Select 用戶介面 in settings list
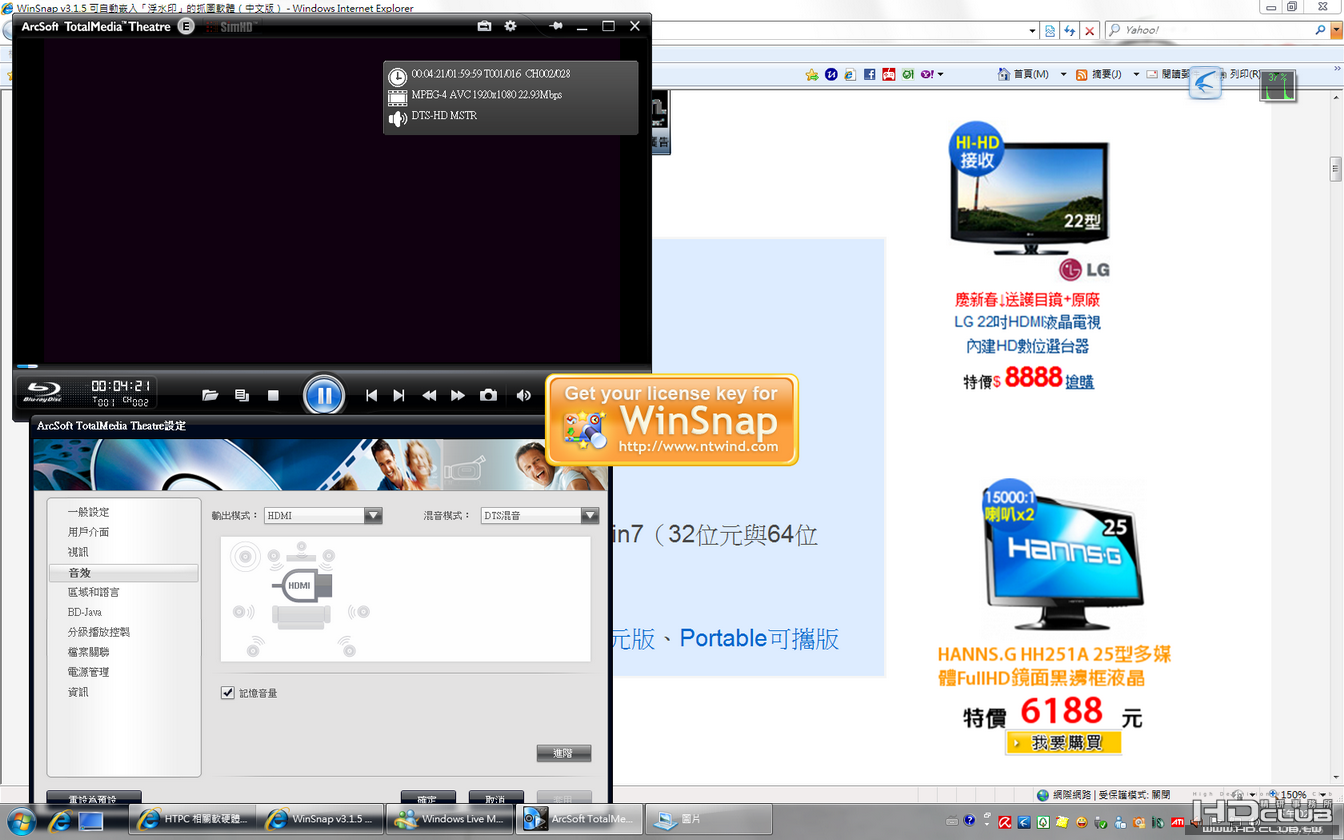1344x840 pixels. click(x=89, y=532)
